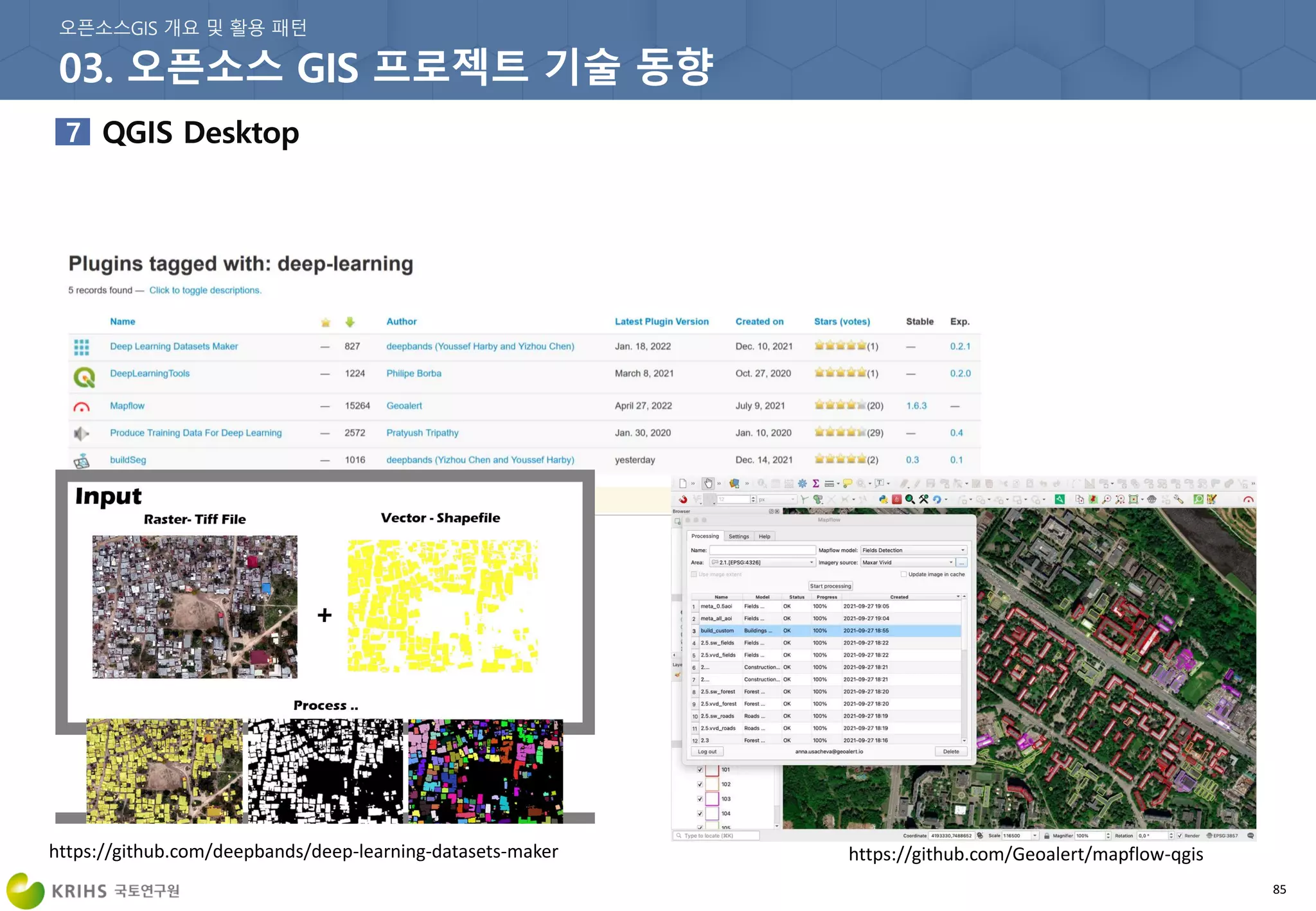This screenshot has height=911, width=1316.
Task: Open the Mapflow model Fields Detection dropdown
Action: 914,551
